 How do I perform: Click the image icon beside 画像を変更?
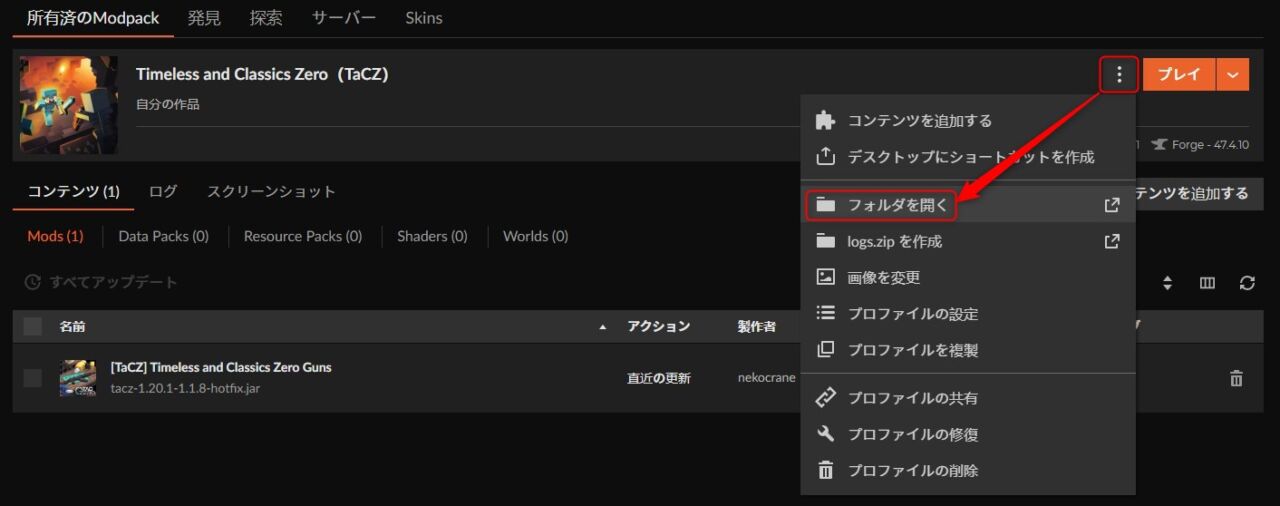[825, 277]
